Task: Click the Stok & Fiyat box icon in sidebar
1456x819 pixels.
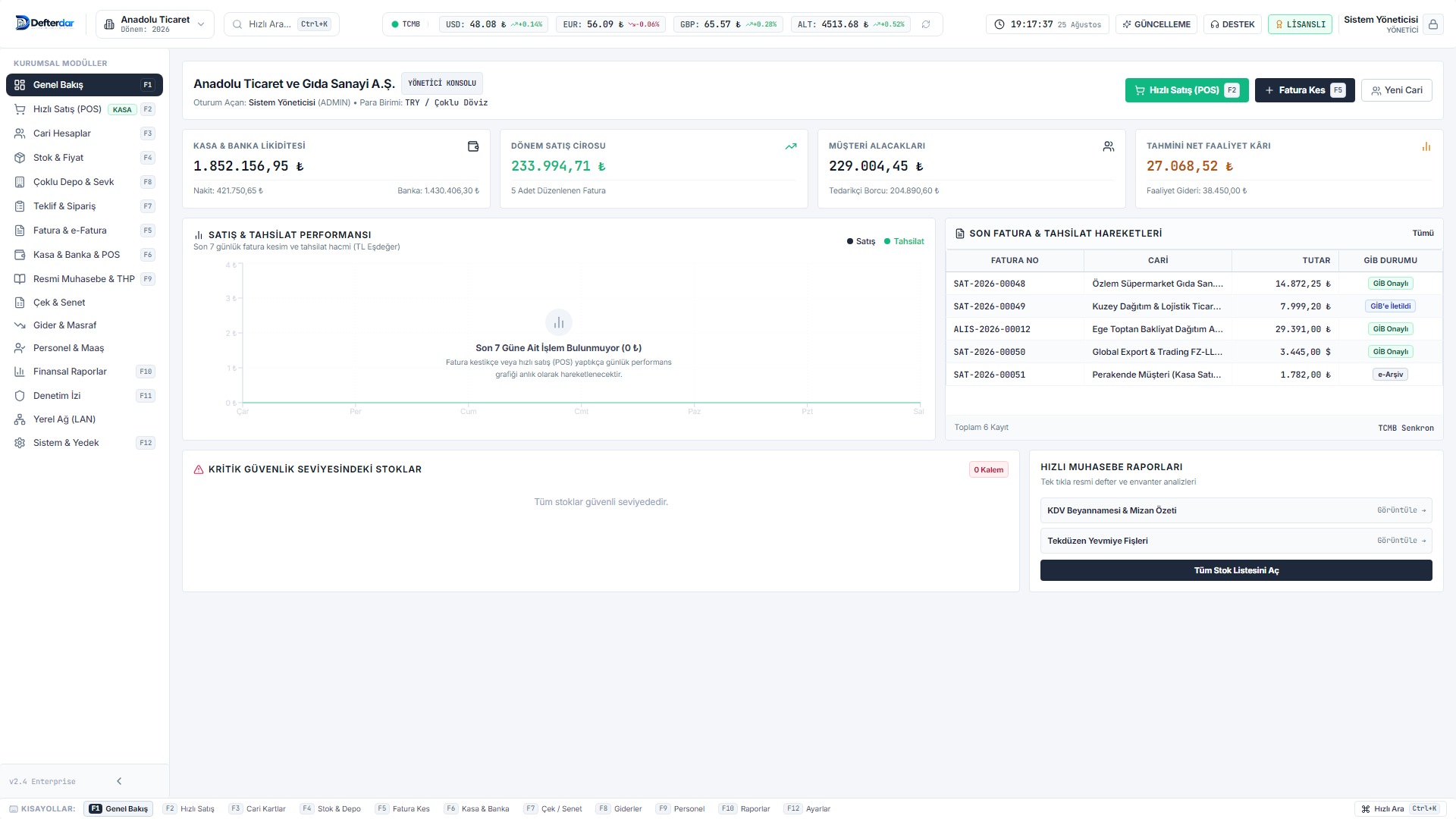Action: tap(20, 158)
